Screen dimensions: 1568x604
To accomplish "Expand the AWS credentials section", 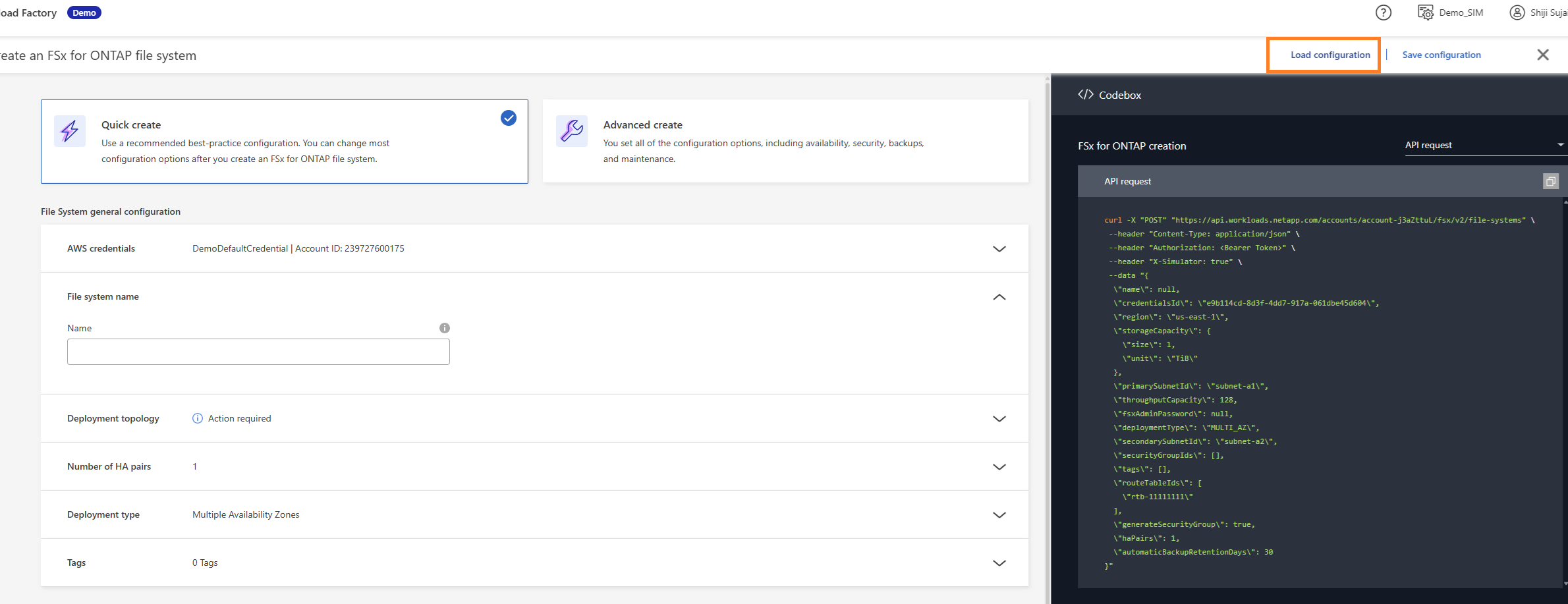I will [999, 249].
